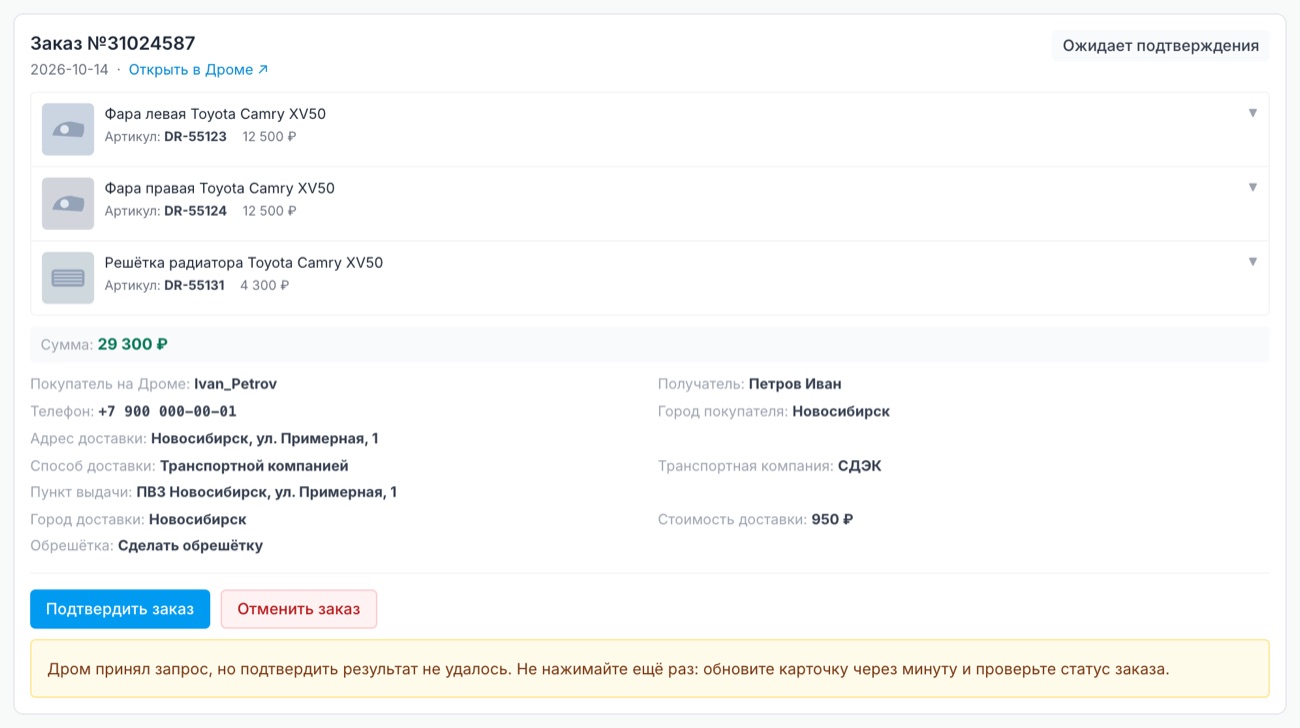Select the order title Заказ №31024587
Image resolution: width=1300 pixels, height=728 pixels.
coord(113,43)
